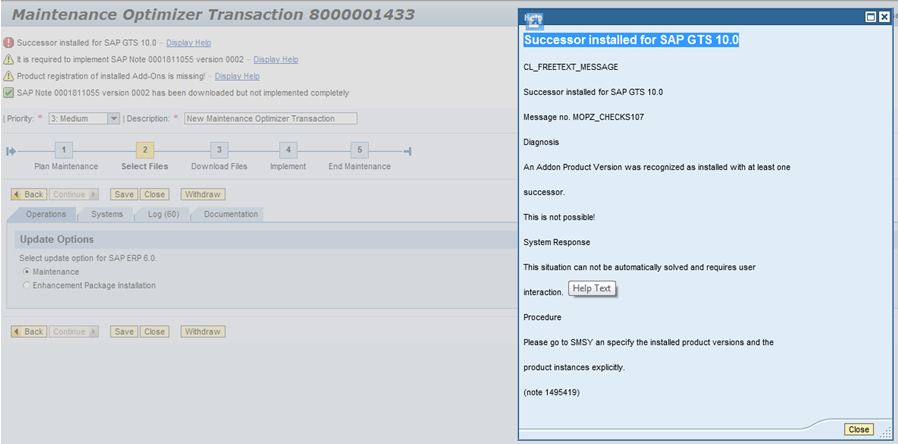
Task: Click the CL_FREETEXT_MESSAGE text
Action: [570, 67]
